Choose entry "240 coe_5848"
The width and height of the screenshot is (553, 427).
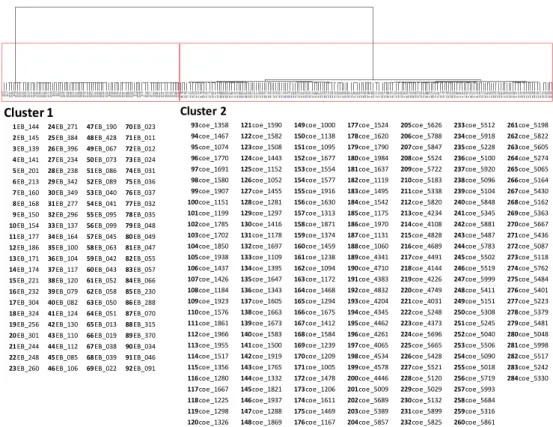pyautogui.click(x=474, y=202)
